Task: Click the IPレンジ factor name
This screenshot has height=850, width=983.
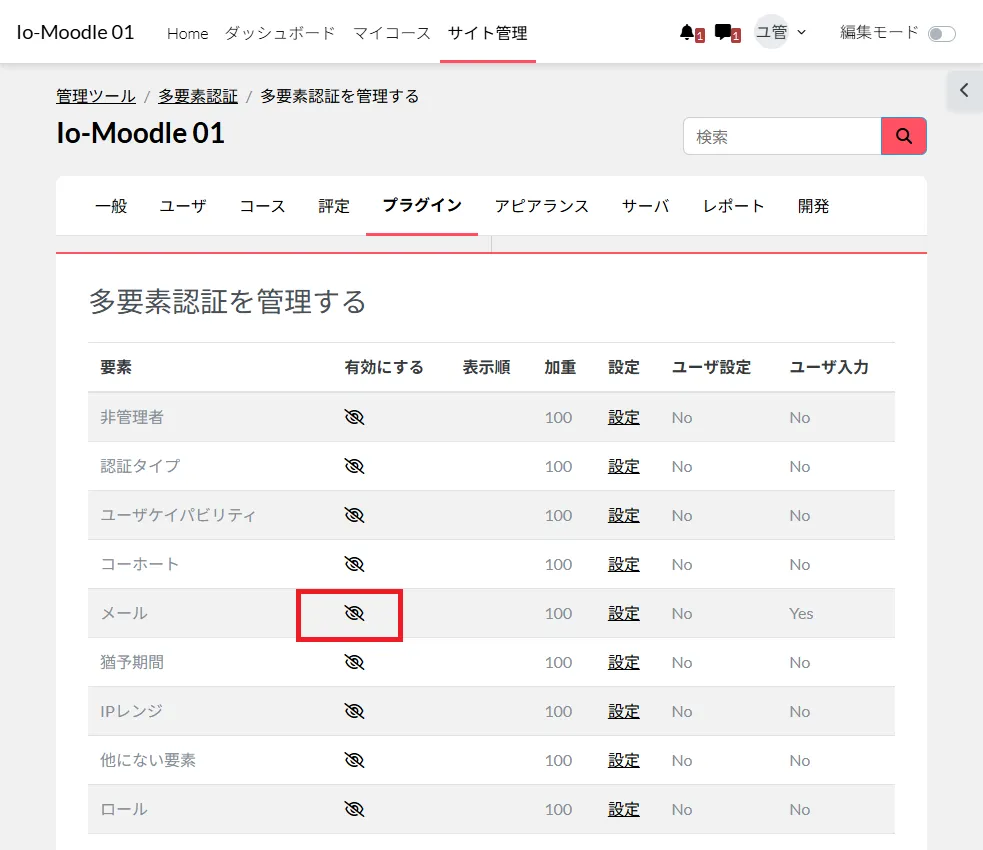Action: pyautogui.click(x=132, y=711)
